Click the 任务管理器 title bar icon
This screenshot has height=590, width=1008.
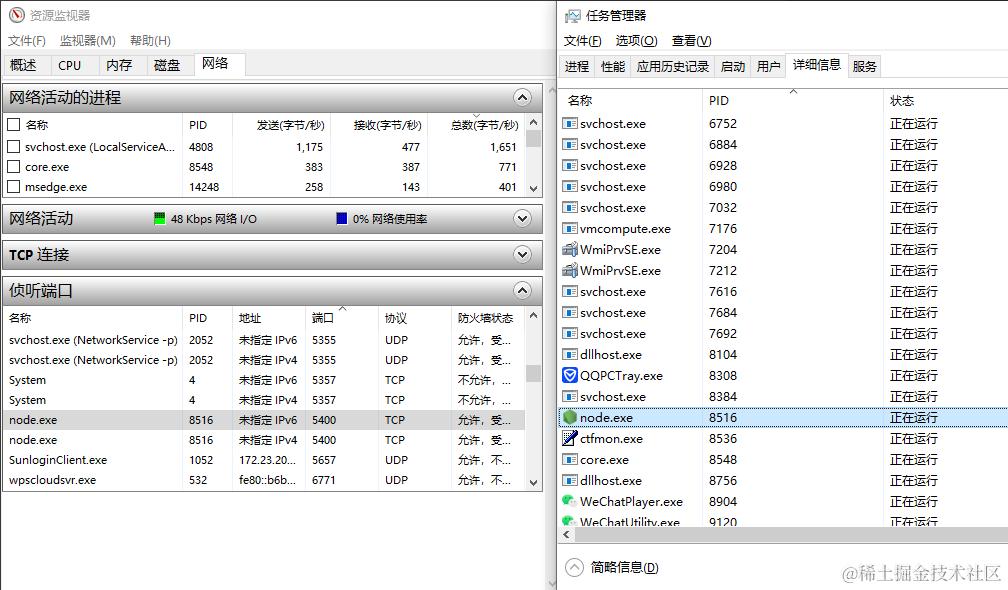572,14
